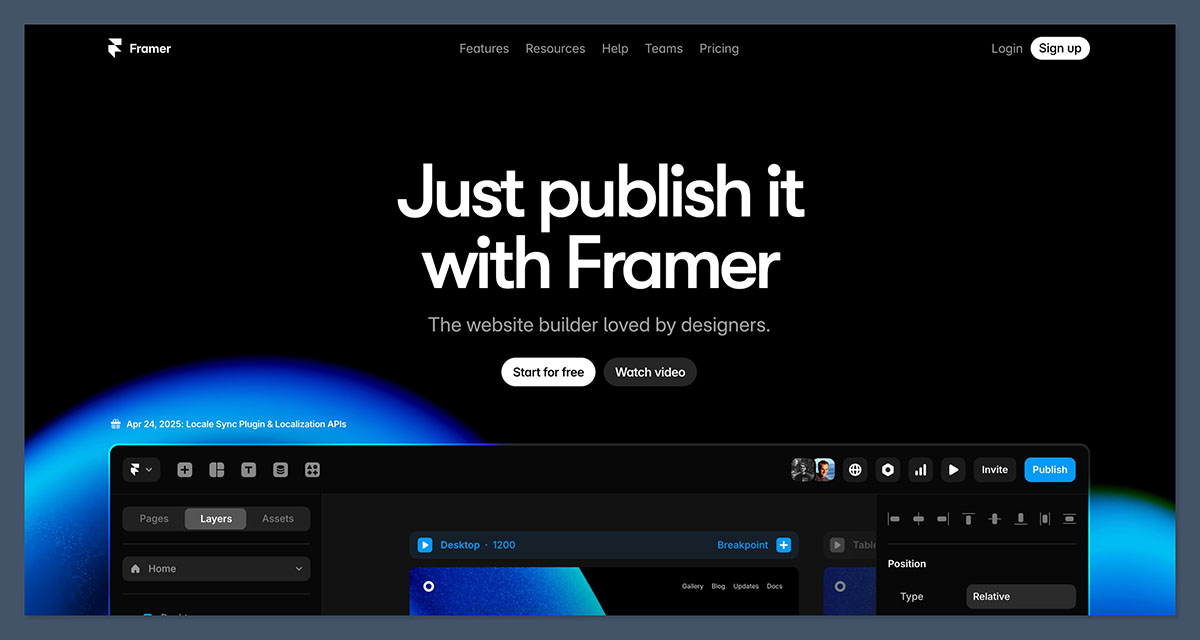Click Start for free button
This screenshot has width=1200, height=640.
click(x=548, y=372)
